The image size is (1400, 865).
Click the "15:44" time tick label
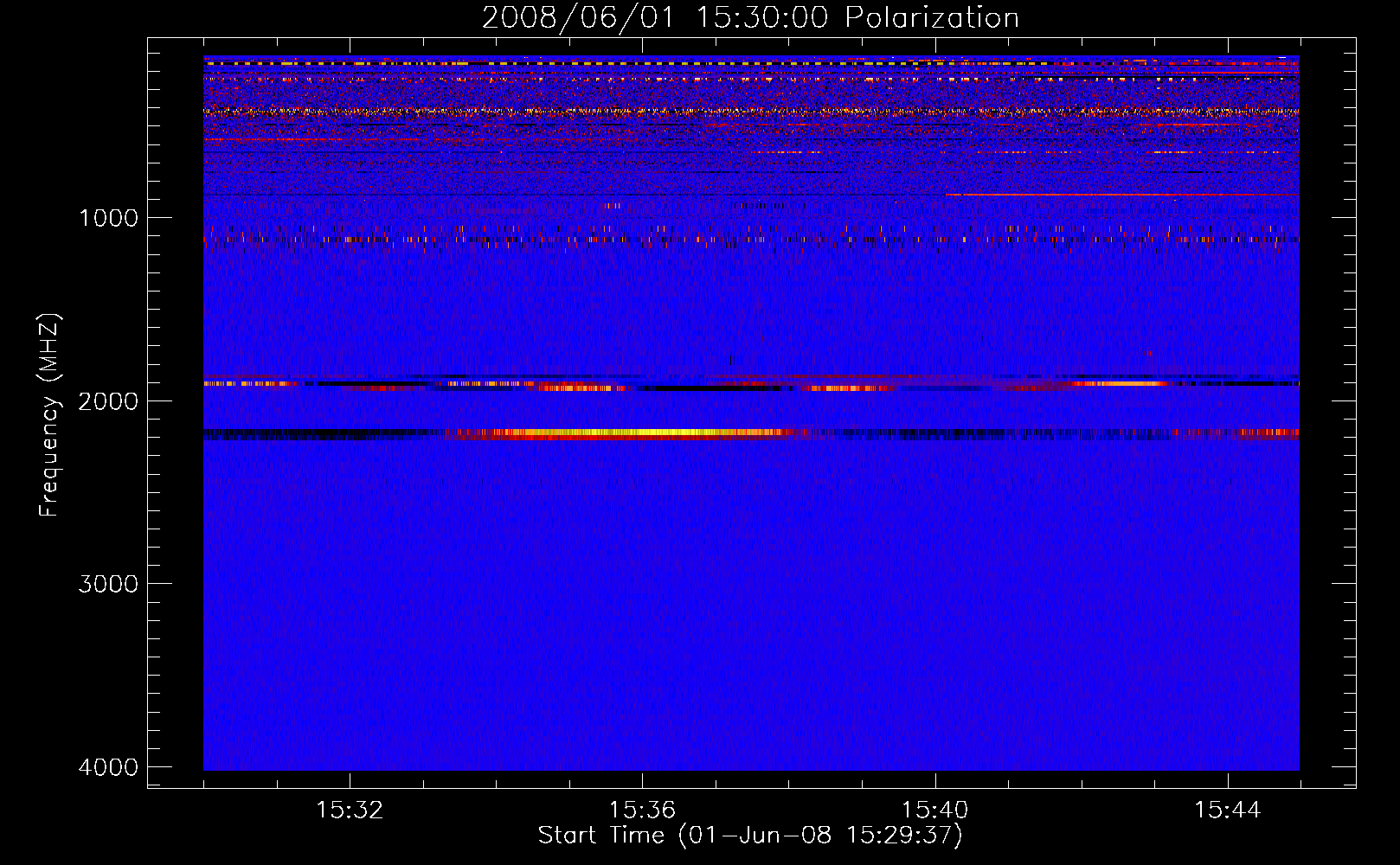[1228, 811]
